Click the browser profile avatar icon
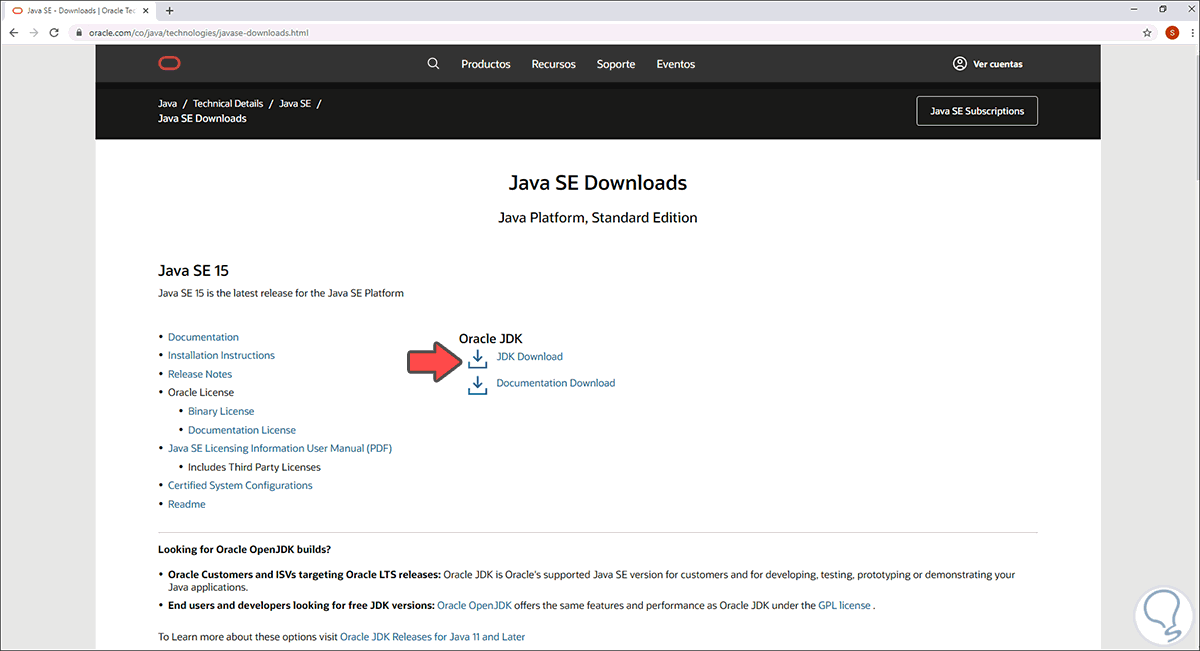Screen dimensions: 1200x651 1171,32
